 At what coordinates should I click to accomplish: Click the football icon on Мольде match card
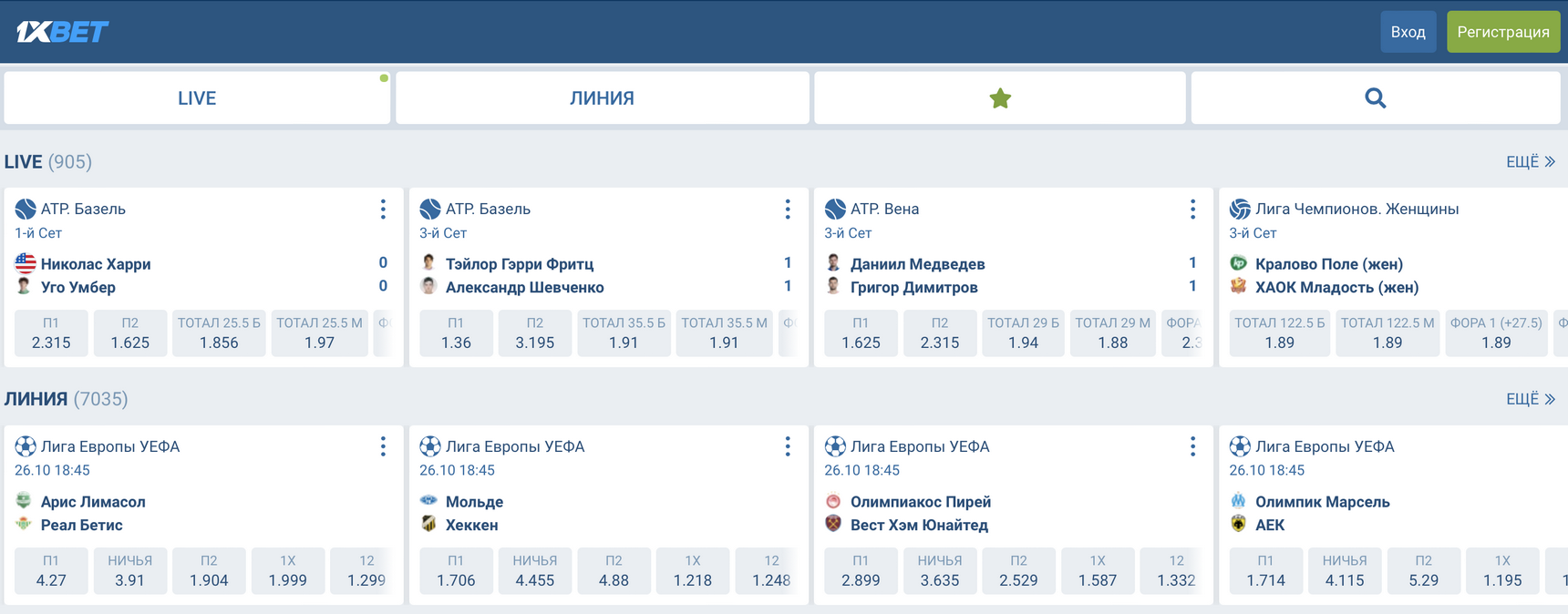tap(430, 445)
